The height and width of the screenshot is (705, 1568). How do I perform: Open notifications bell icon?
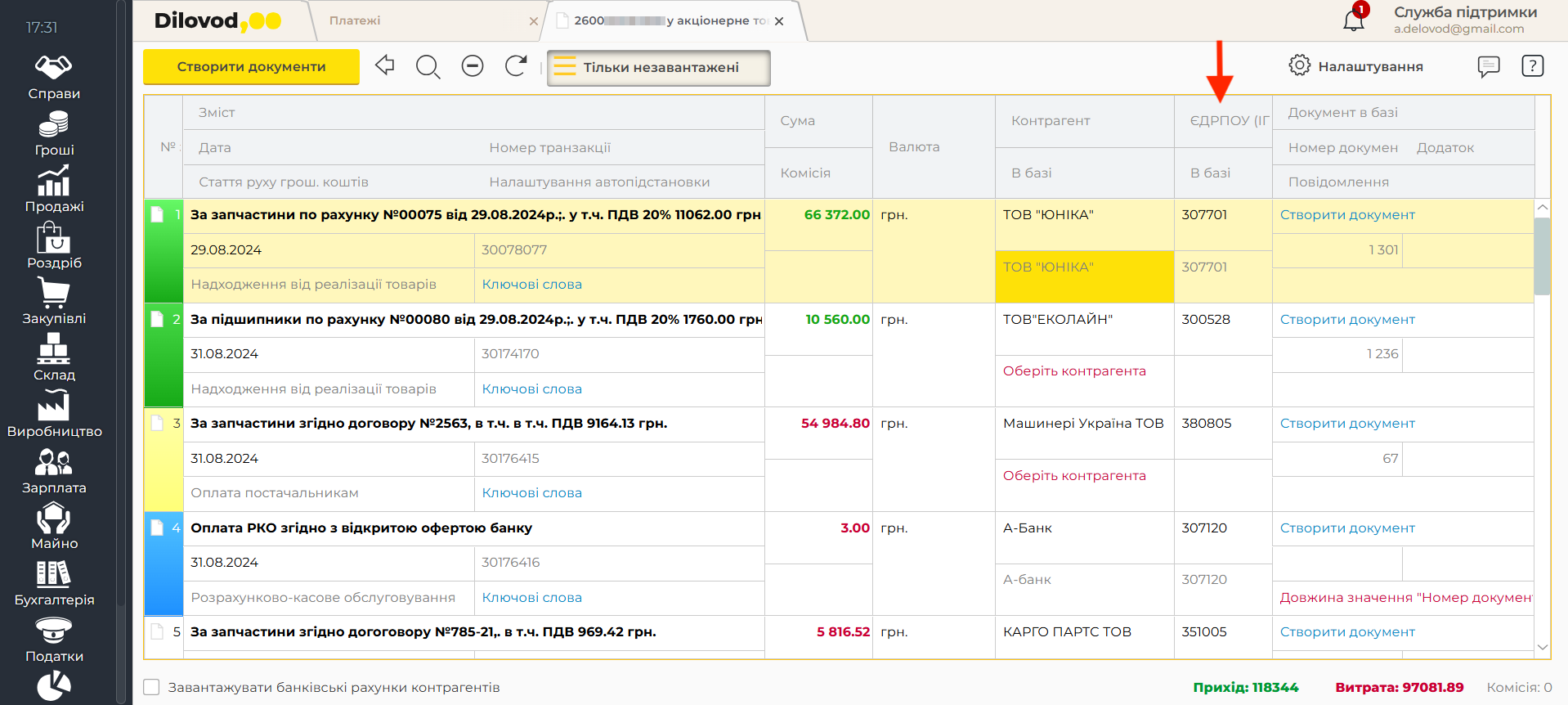click(x=1354, y=20)
